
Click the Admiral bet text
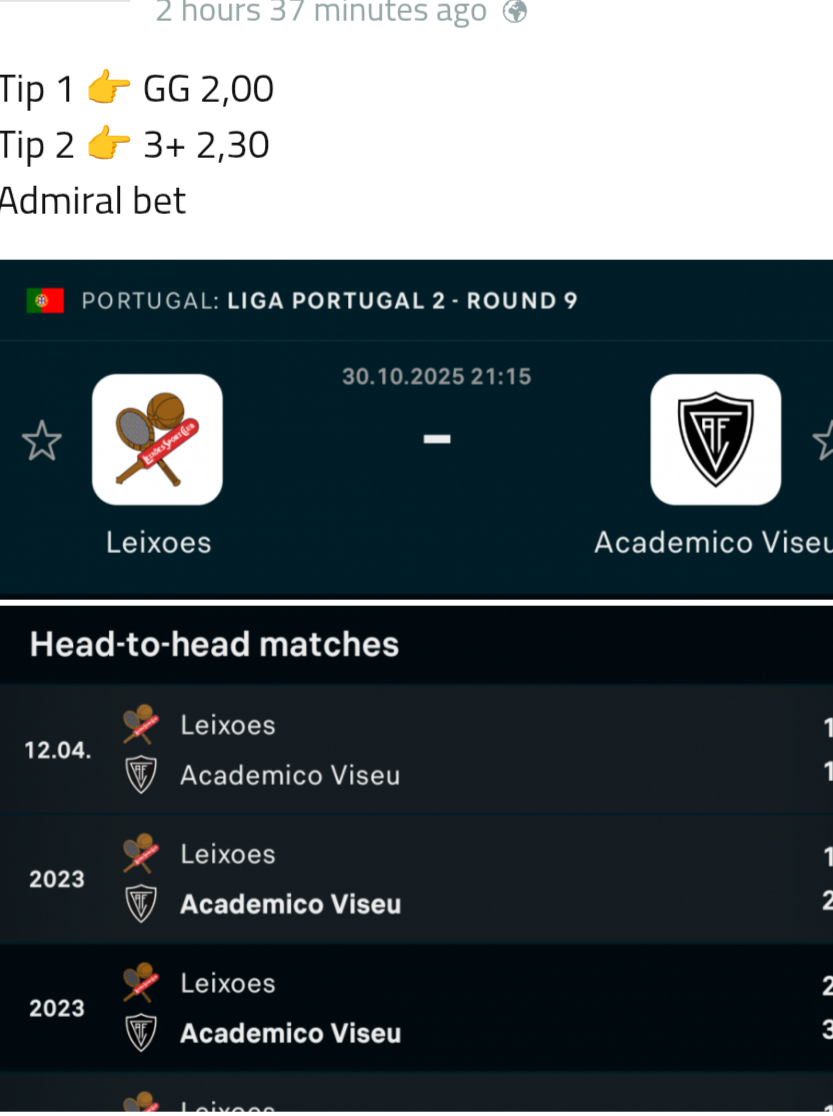coord(92,201)
